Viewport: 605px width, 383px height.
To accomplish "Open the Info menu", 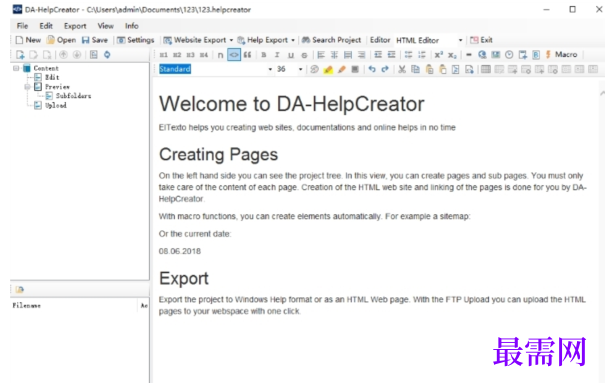I will click(132, 26).
